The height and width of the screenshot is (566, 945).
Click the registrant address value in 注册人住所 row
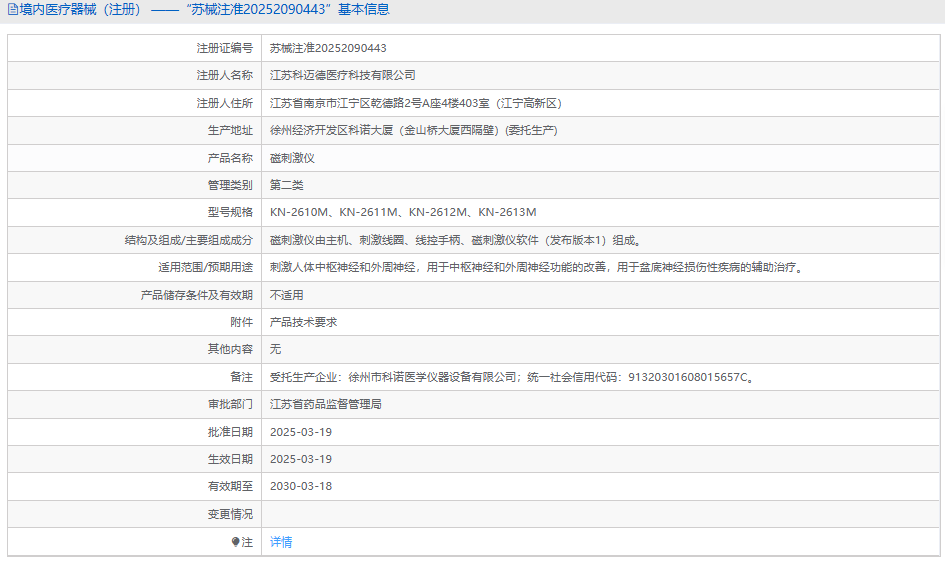tap(417, 103)
